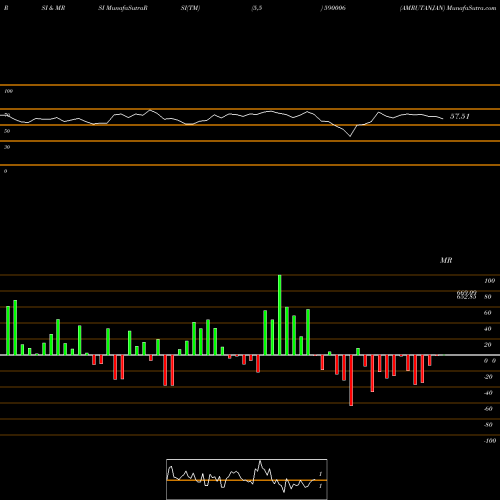Screen dimensions: 500x500
Task: Click the tallest green MRSI bar
Action: point(279,315)
